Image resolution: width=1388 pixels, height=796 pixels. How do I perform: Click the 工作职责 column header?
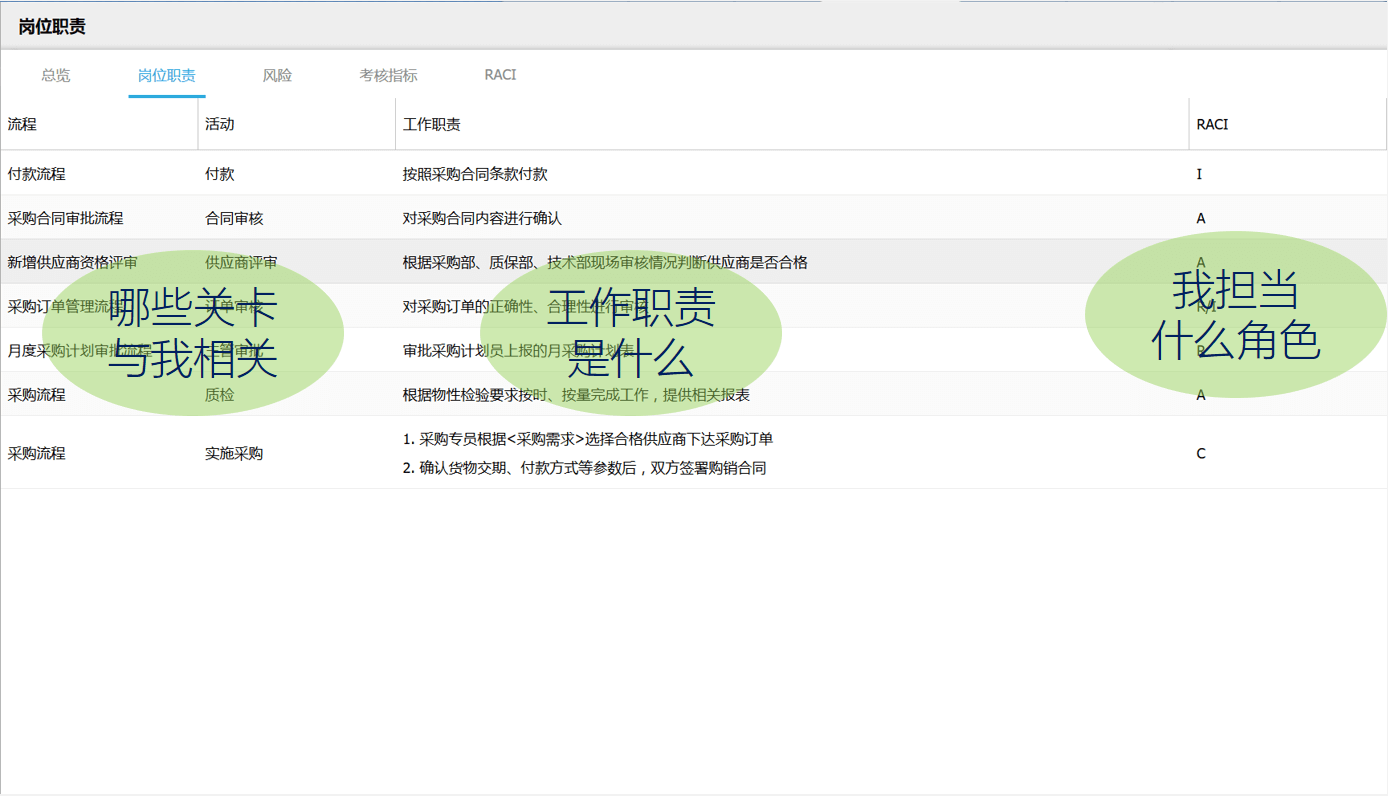432,125
